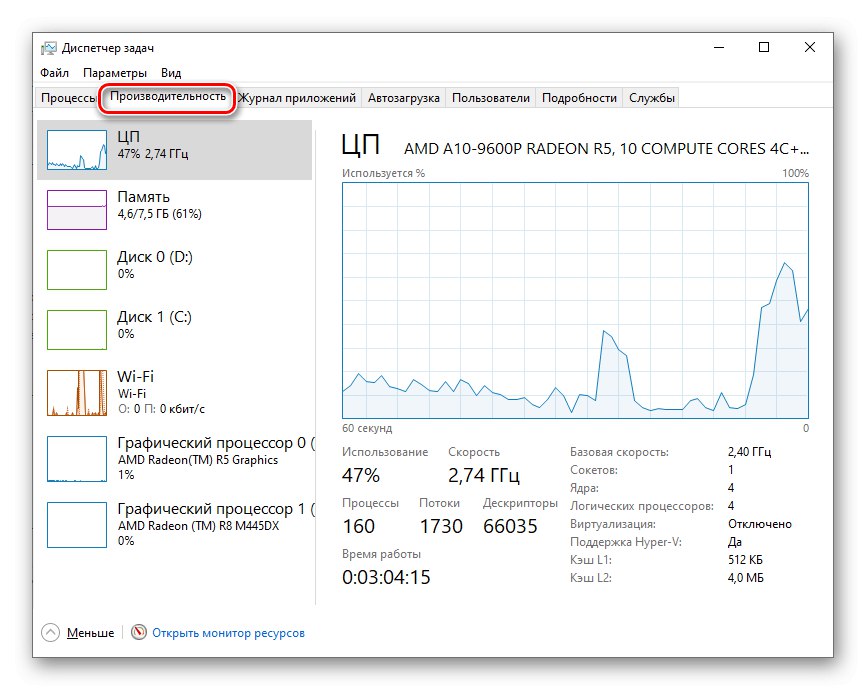Click the Использование 47% value
866x690 pixels.
361,475
